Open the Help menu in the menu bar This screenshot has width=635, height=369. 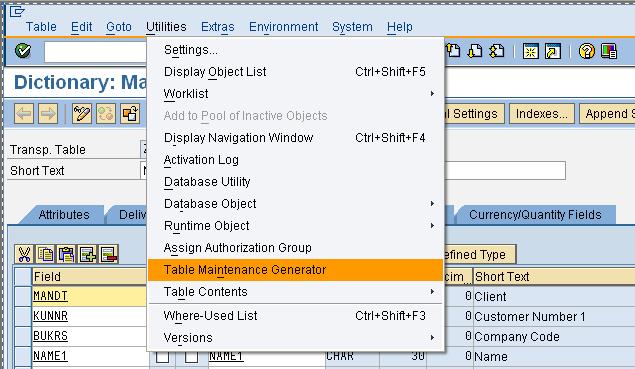pos(400,27)
